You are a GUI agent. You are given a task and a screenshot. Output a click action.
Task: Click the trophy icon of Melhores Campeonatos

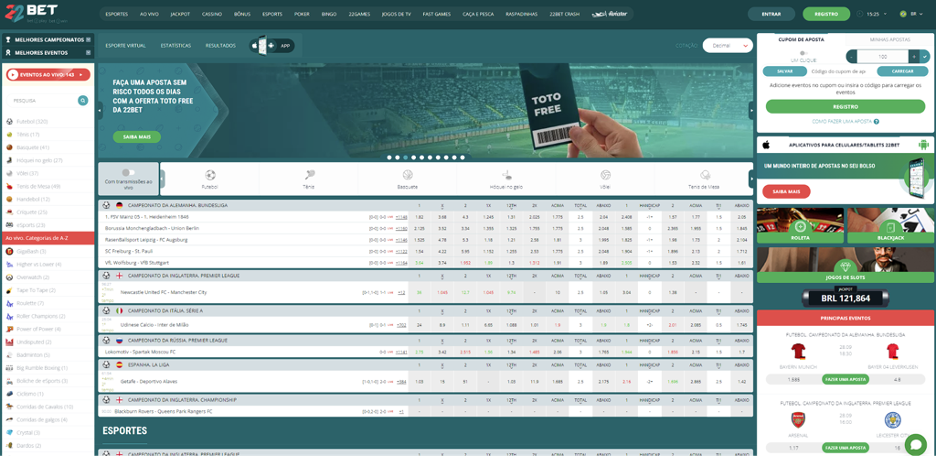tap(8, 39)
